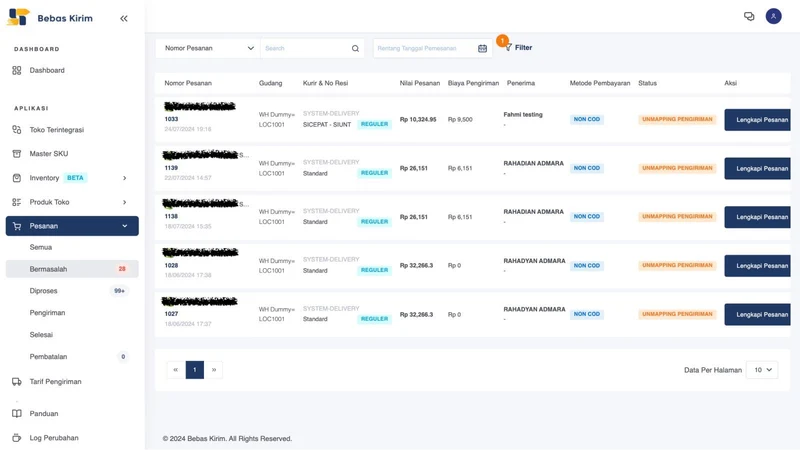
Task: Click order number 1033
Action: [171, 119]
